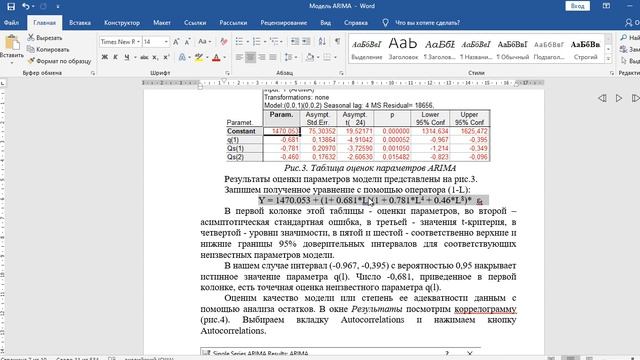Open the font color dropdown arrow

[224, 57]
